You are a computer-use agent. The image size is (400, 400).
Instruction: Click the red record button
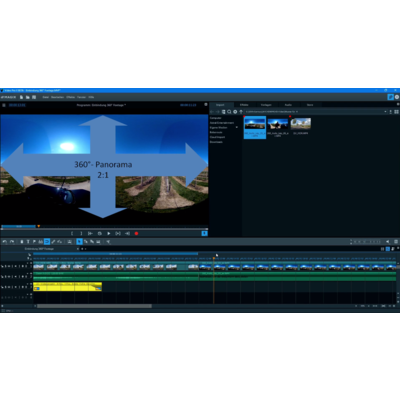point(136,234)
